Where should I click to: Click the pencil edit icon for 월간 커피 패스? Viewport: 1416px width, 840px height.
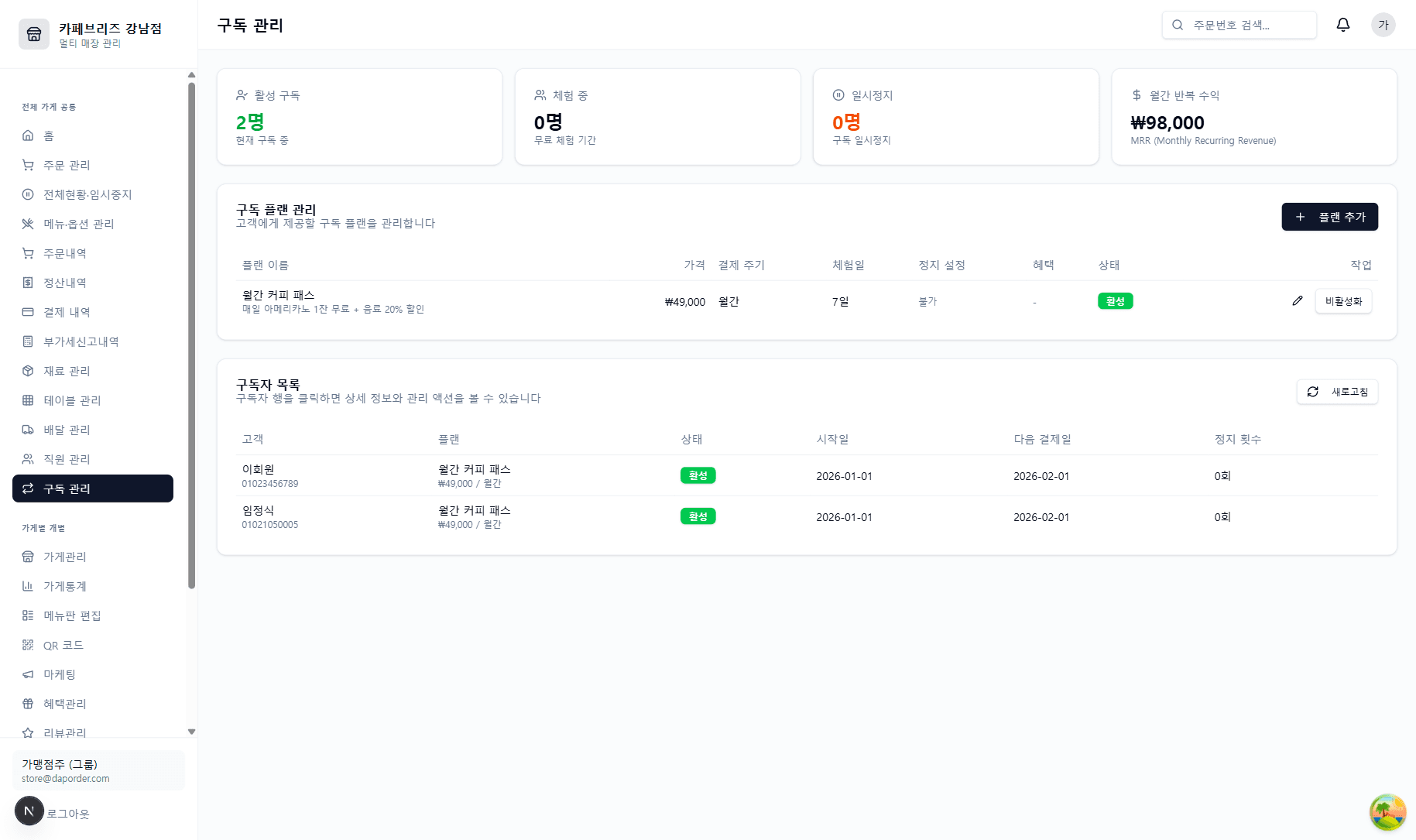1298,301
